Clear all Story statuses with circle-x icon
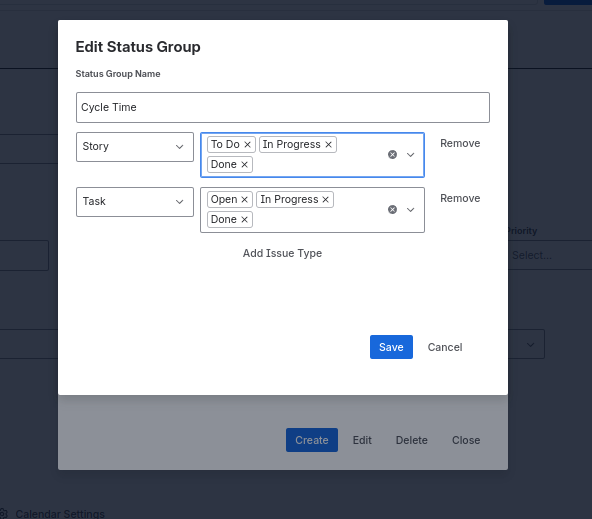 [x=392, y=154]
